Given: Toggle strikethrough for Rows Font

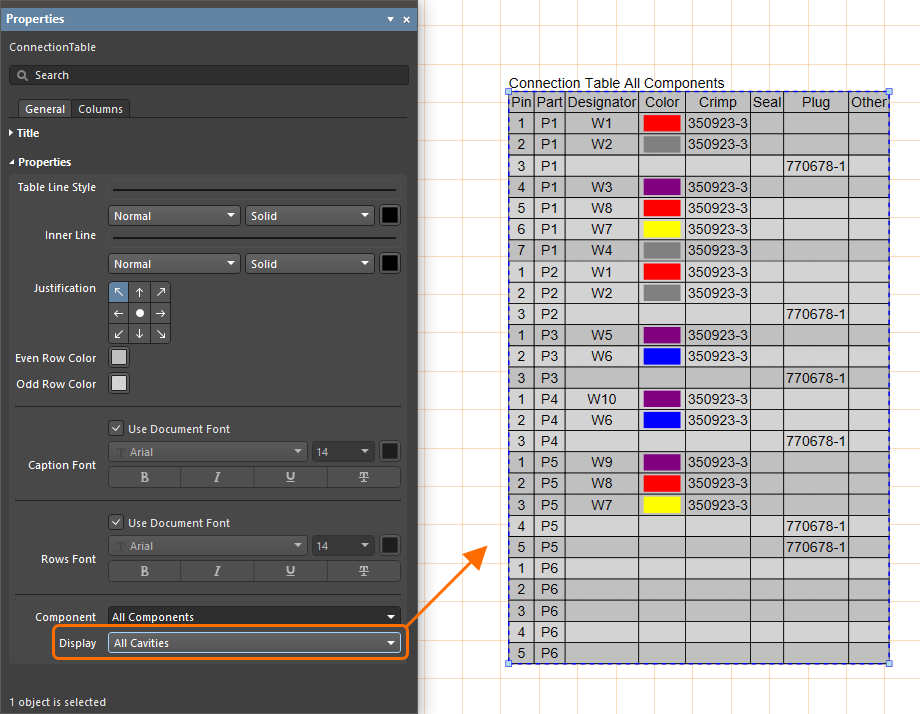Looking at the screenshot, I should click(x=363, y=571).
